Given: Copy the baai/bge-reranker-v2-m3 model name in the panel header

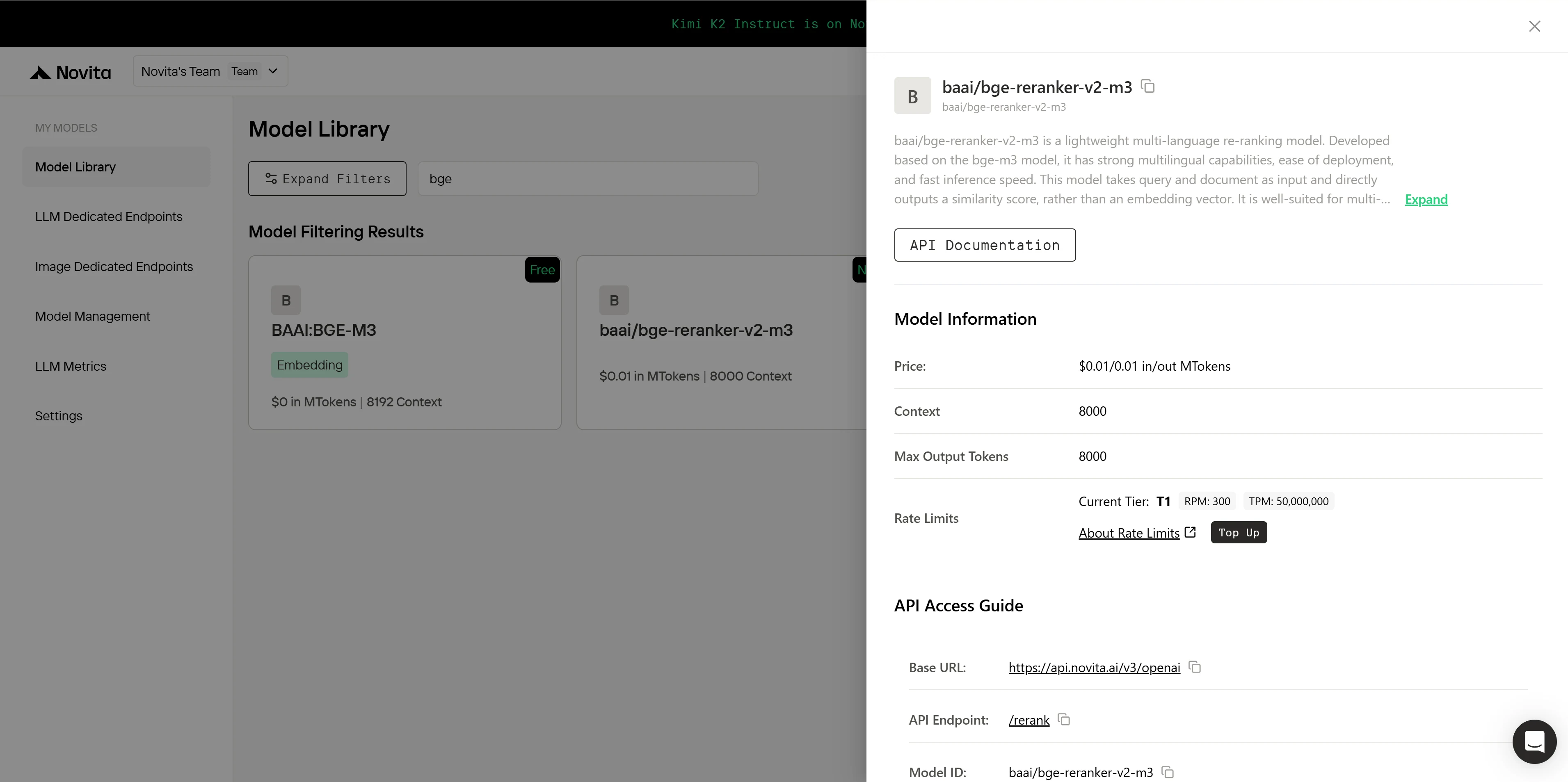Looking at the screenshot, I should (1148, 87).
